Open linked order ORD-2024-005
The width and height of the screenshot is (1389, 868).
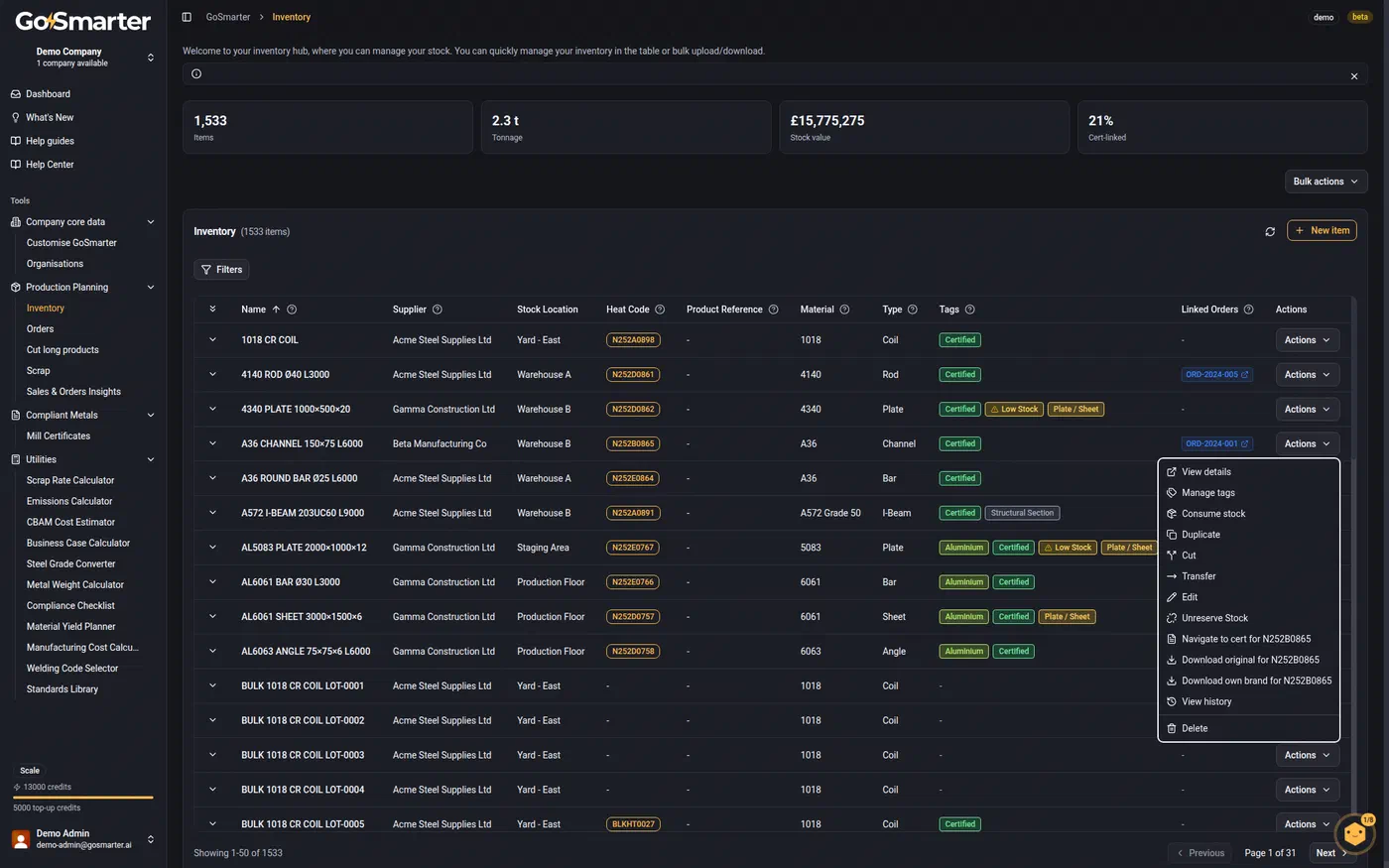1217,375
